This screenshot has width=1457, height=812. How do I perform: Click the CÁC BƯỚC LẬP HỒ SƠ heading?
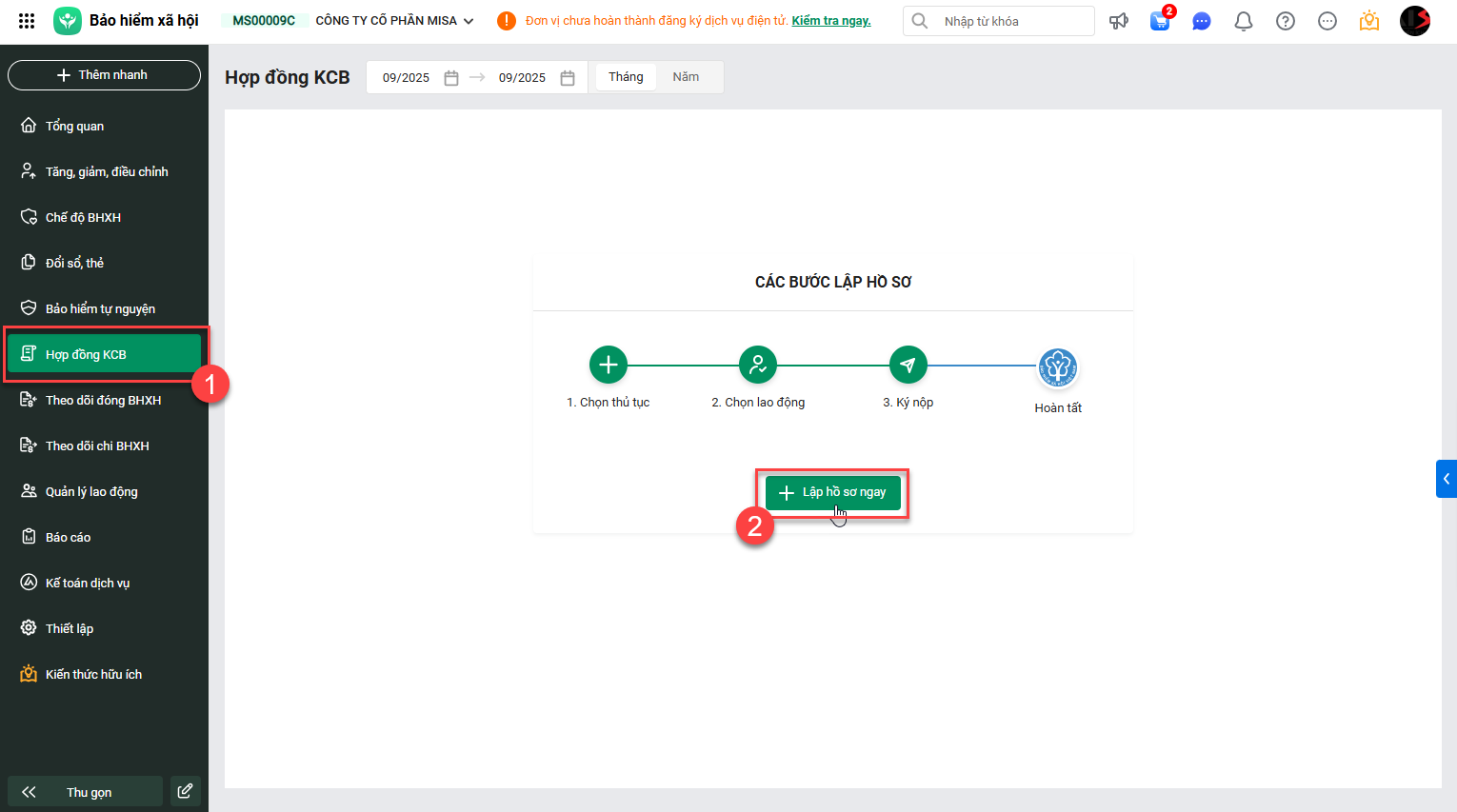coord(833,282)
